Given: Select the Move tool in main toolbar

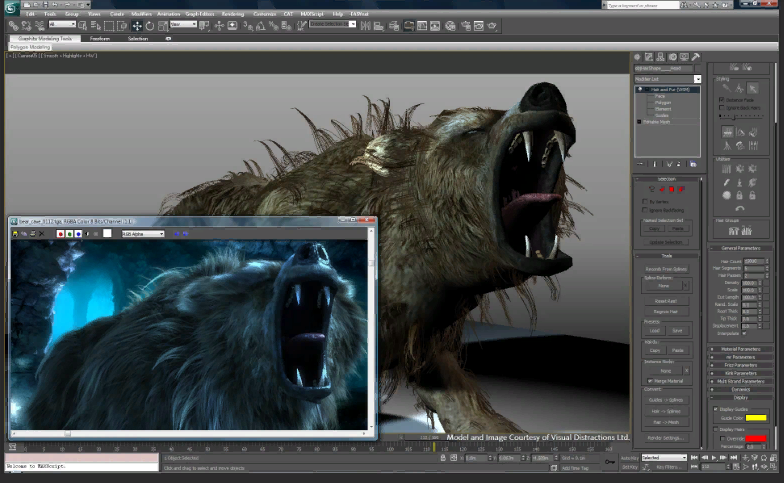Looking at the screenshot, I should 136,26.
